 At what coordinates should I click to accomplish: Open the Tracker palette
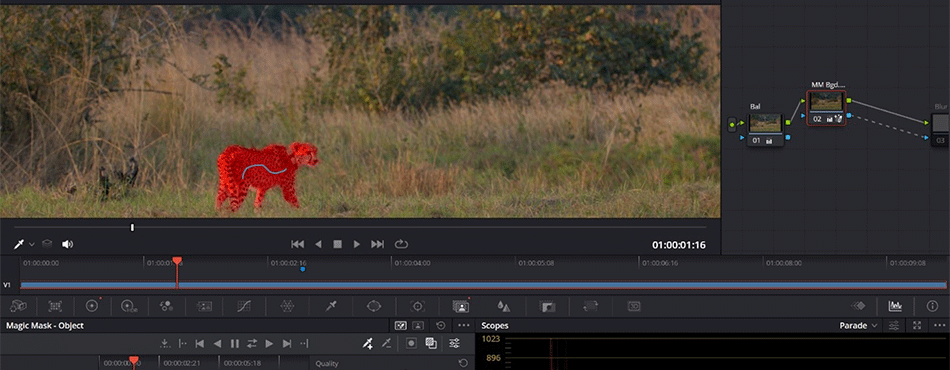click(417, 306)
